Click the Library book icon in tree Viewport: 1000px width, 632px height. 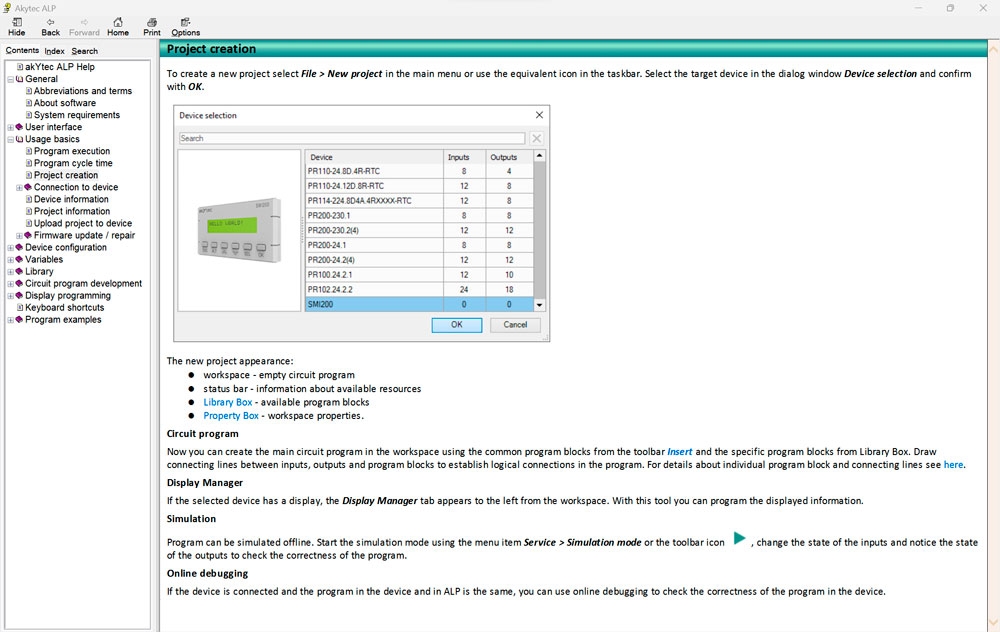click(x=19, y=272)
